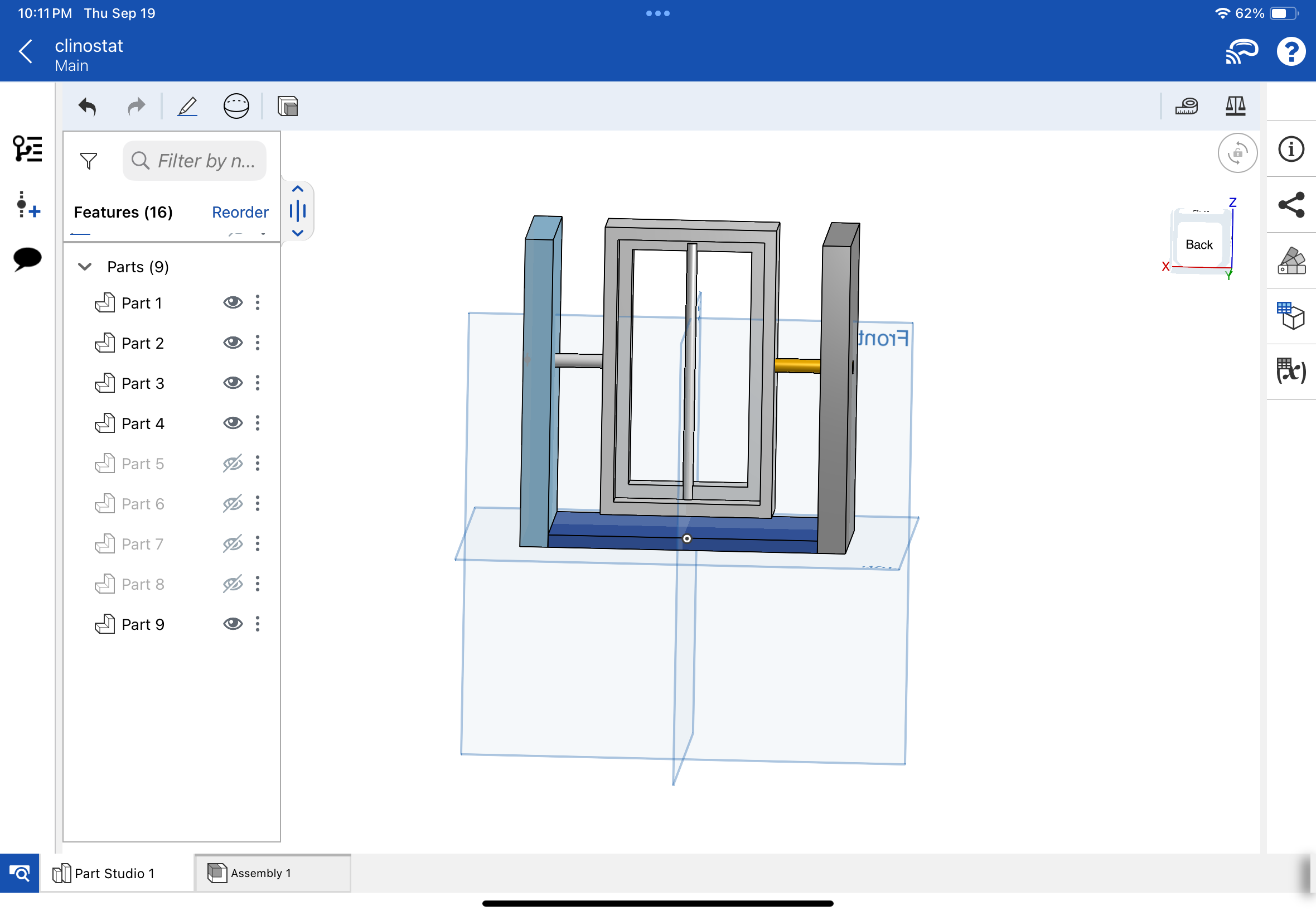Select Back face on view cube
The height and width of the screenshot is (915, 1316).
point(1198,245)
